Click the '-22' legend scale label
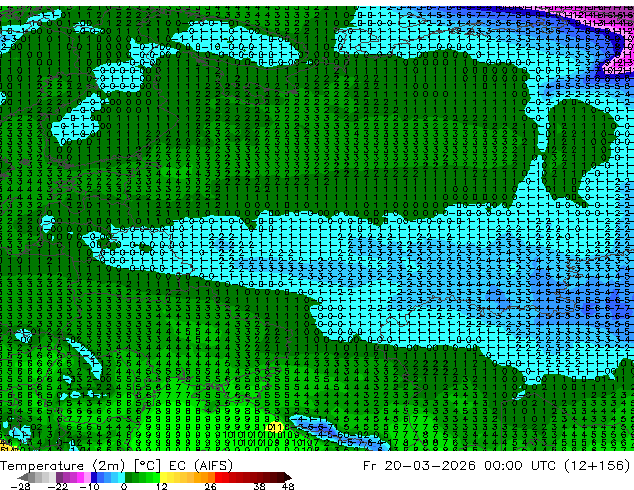The image size is (634, 490). tap(57, 486)
